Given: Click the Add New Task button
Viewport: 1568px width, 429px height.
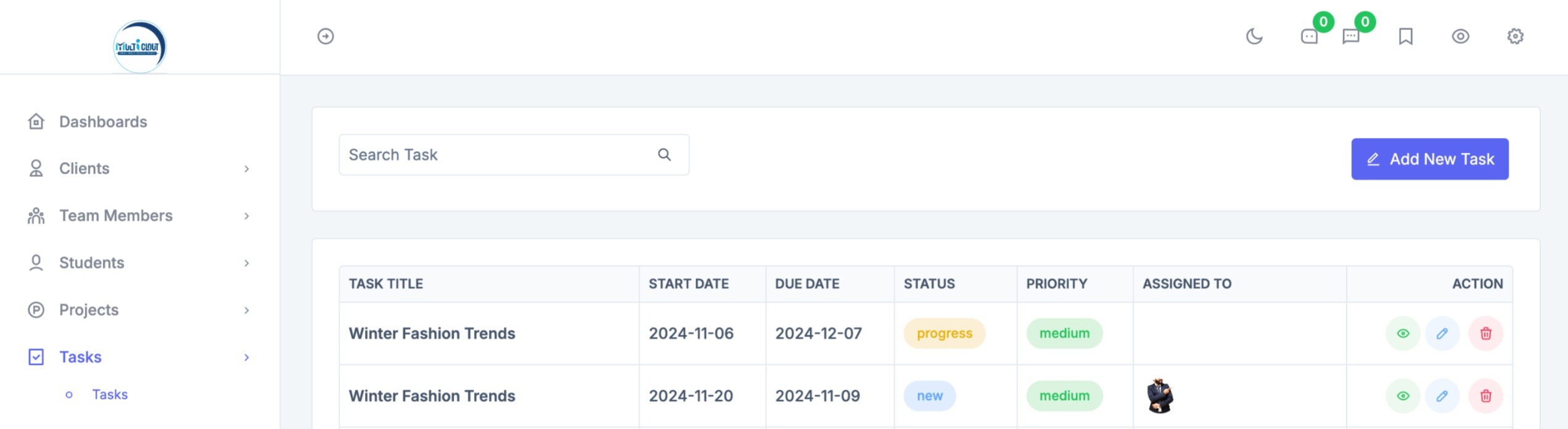Looking at the screenshot, I should (1429, 159).
